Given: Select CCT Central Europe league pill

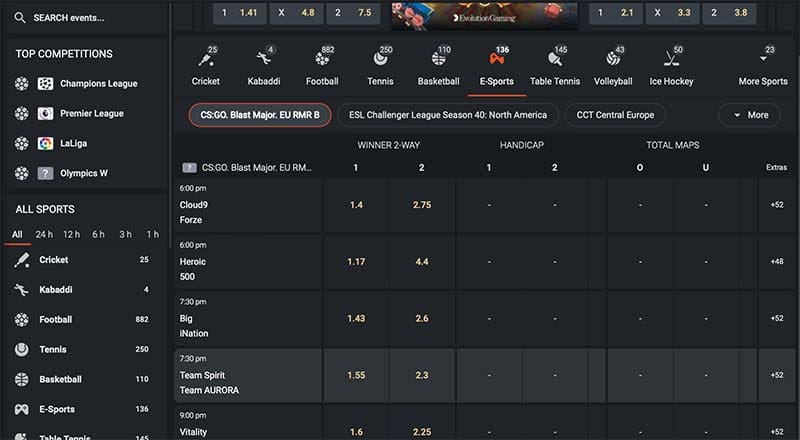Looking at the screenshot, I should (615, 115).
